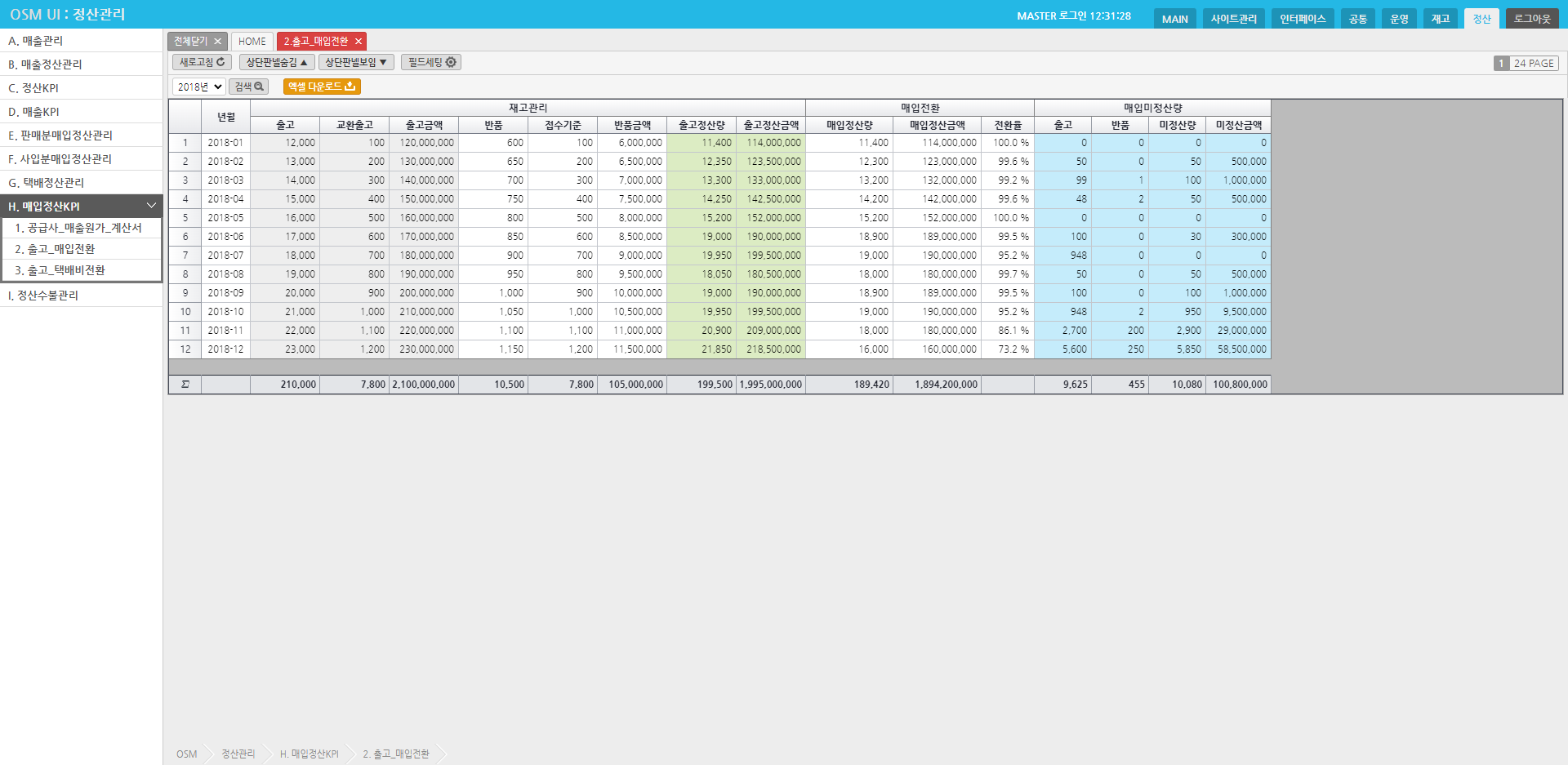Click the 출고금액 column header
Screen dimensions: 1568x765
[424, 125]
